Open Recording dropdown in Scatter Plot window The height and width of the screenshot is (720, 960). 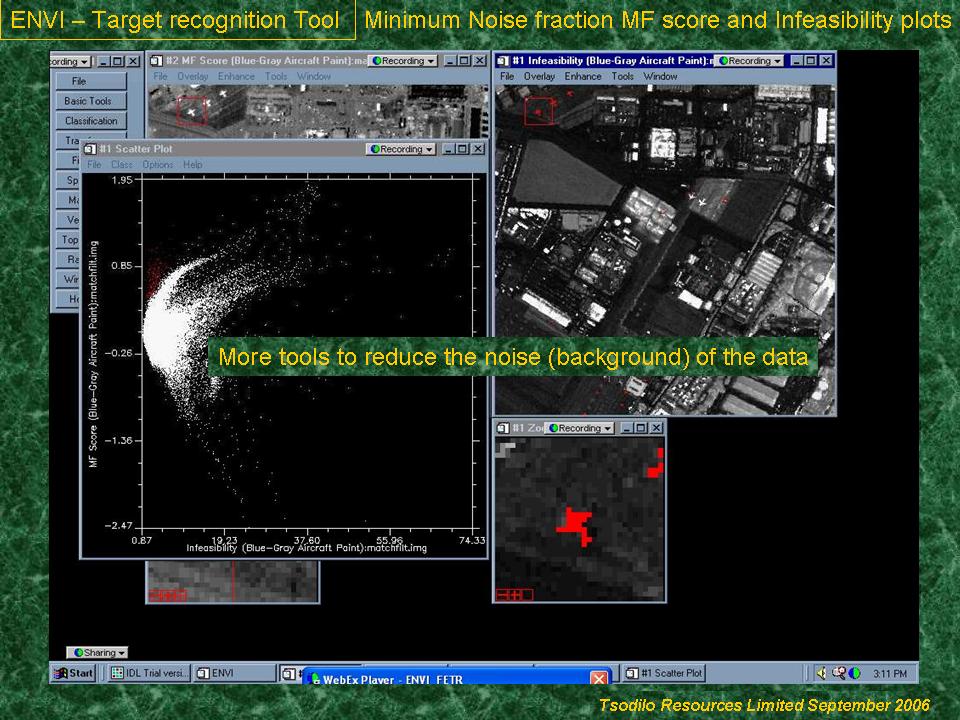coord(401,149)
